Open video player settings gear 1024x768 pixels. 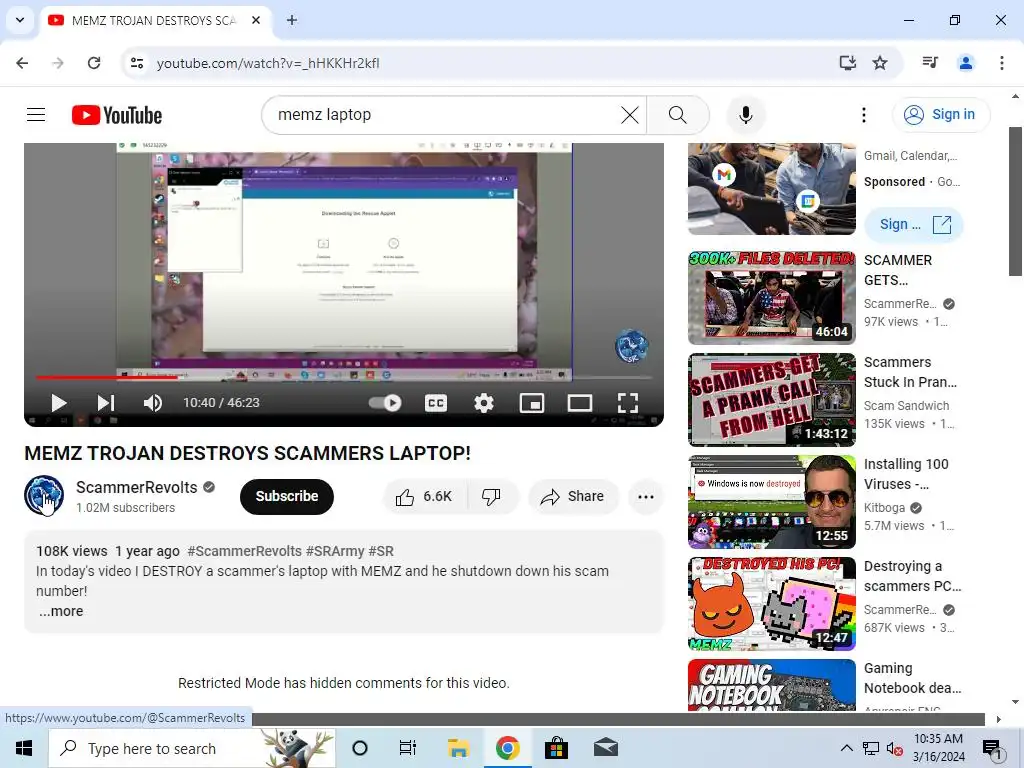coord(484,403)
